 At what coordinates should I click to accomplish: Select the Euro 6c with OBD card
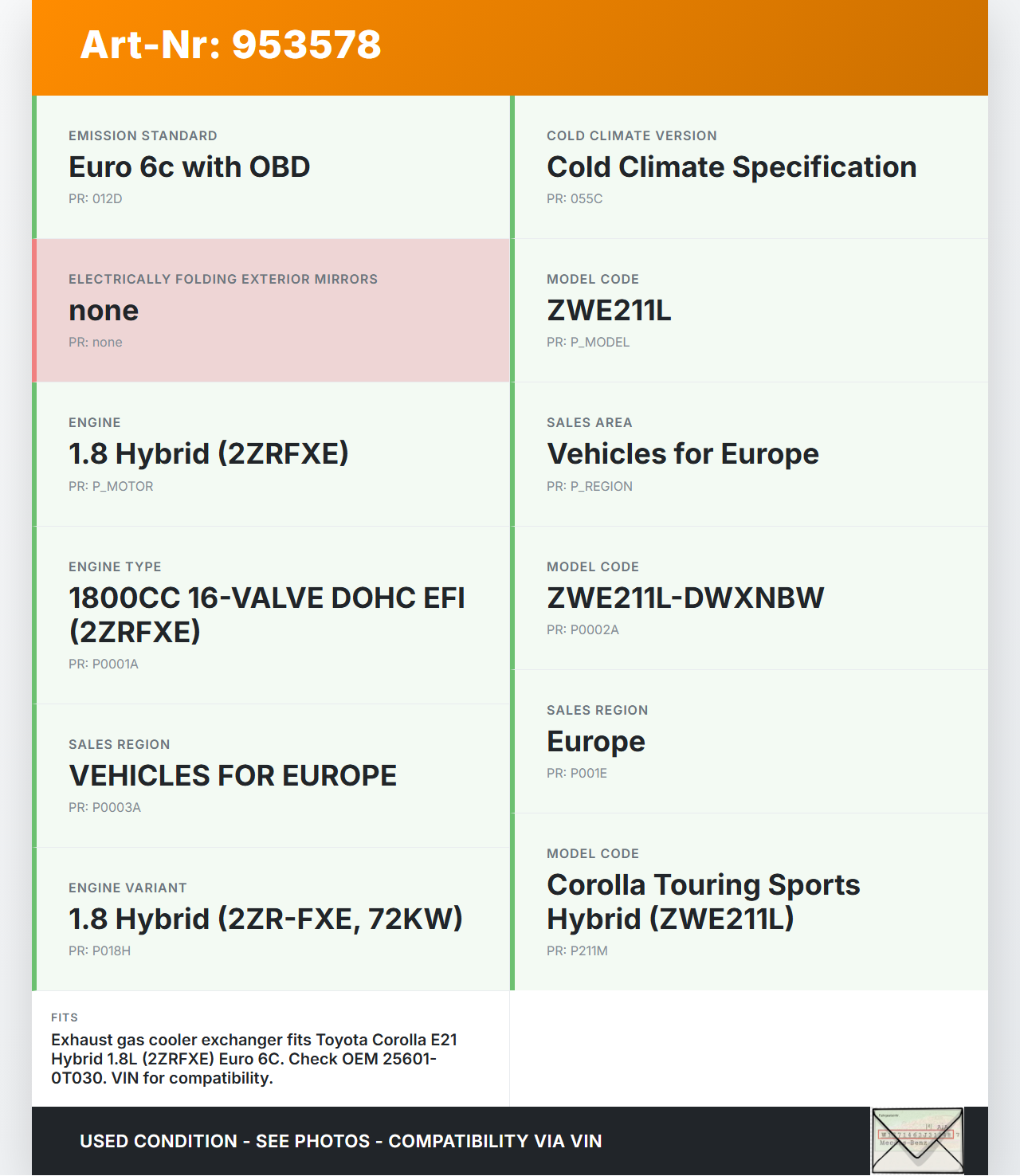coord(271,167)
